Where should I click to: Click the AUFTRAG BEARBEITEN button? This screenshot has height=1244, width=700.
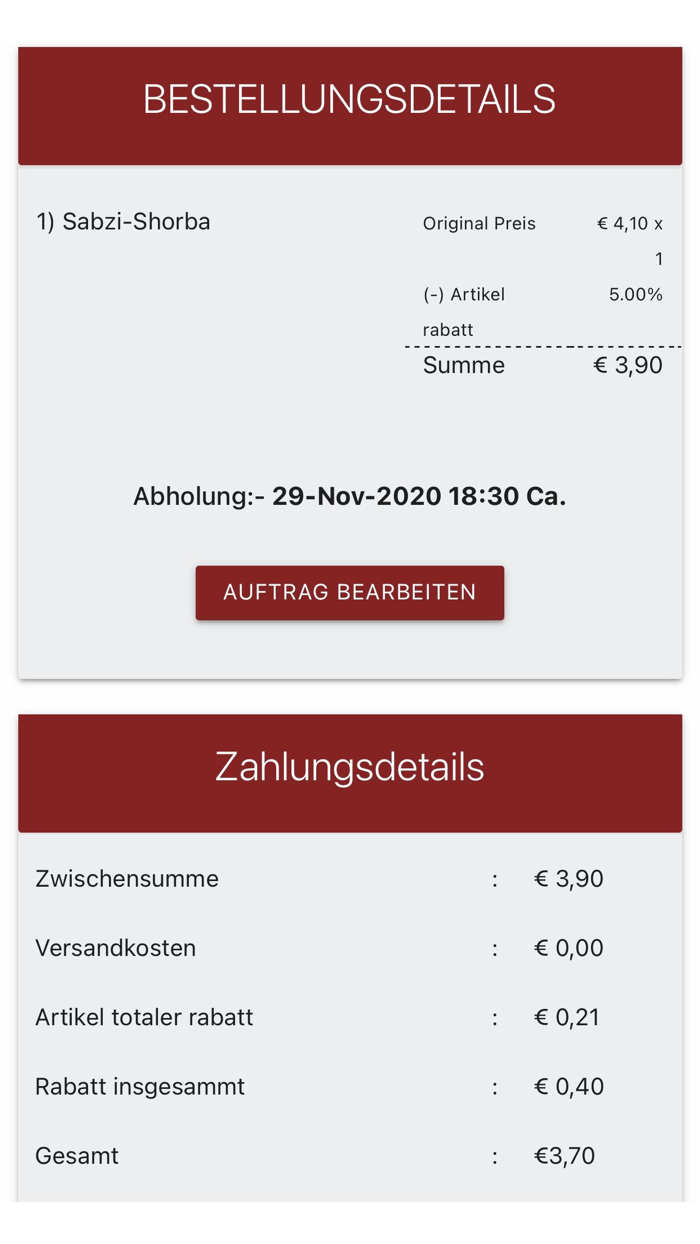[349, 592]
